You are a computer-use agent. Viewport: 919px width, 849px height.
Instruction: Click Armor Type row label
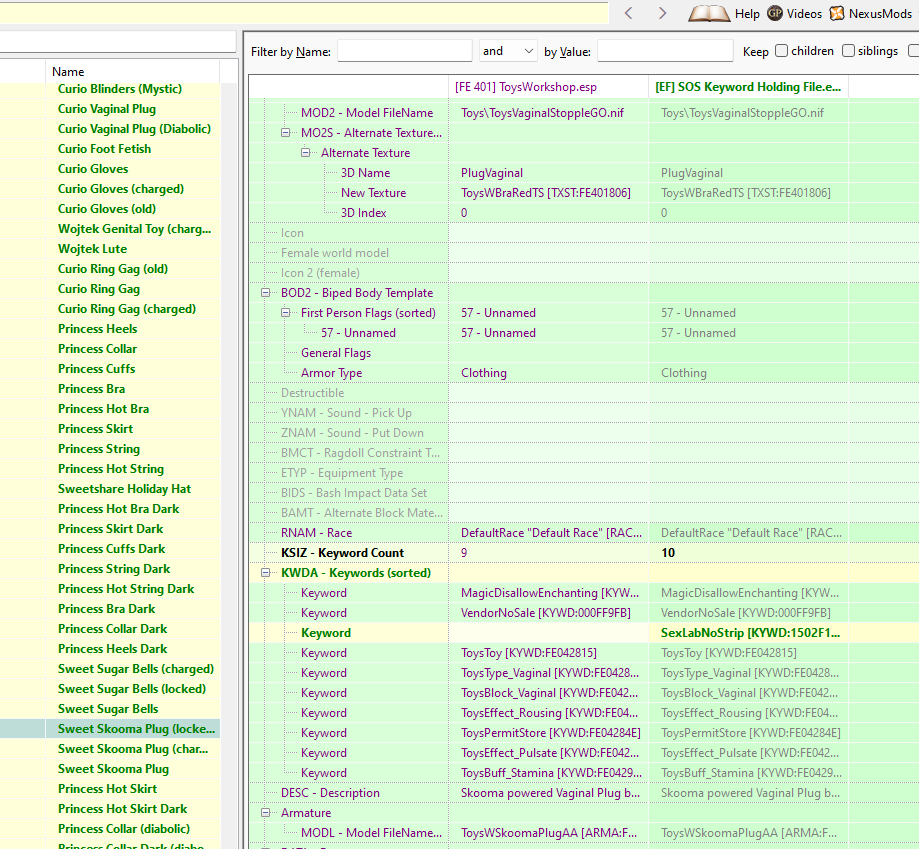tap(331, 373)
